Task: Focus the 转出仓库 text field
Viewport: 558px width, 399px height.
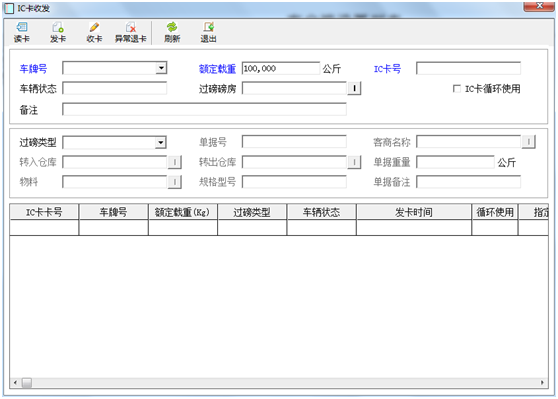Action: [294, 162]
